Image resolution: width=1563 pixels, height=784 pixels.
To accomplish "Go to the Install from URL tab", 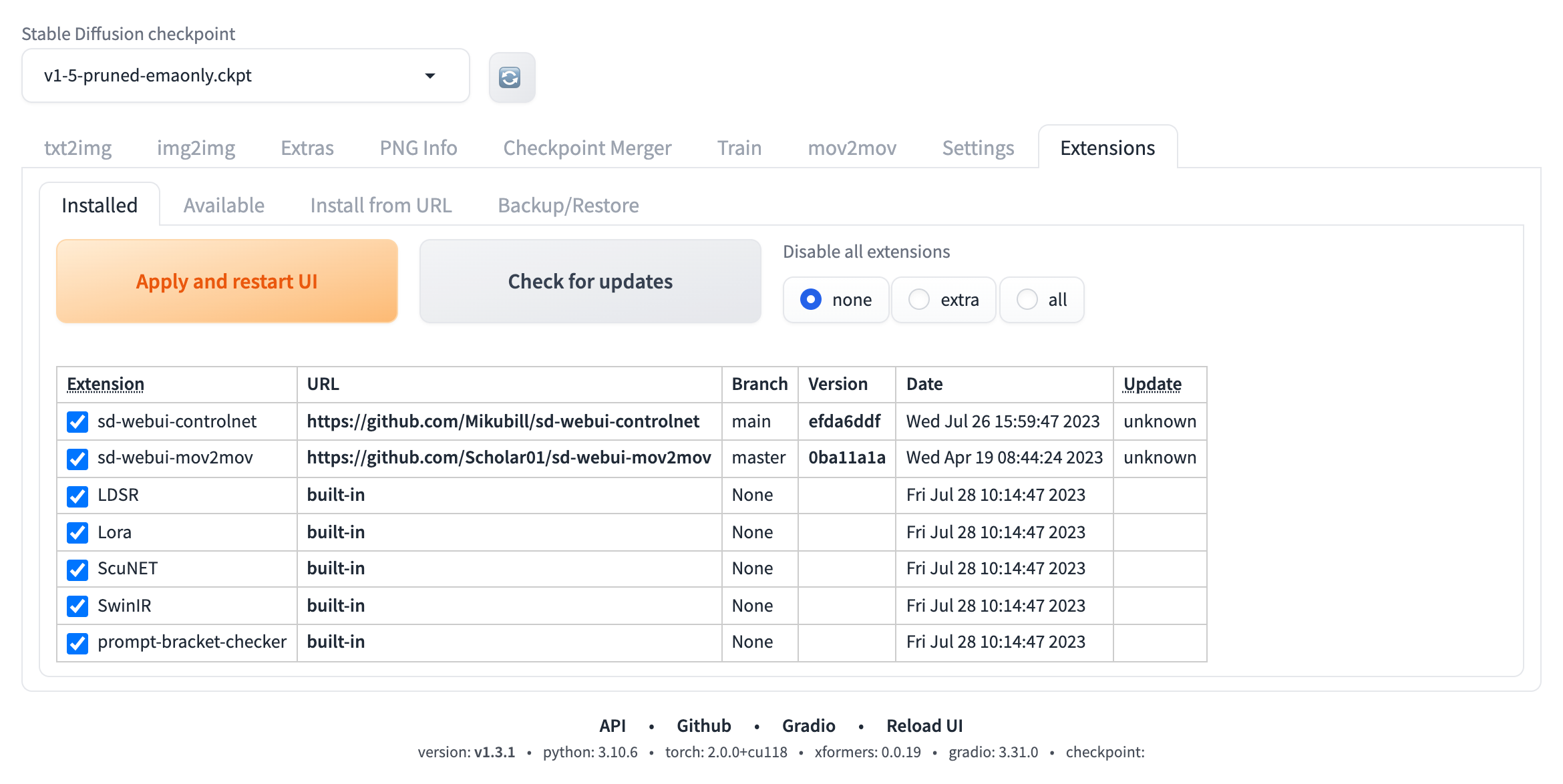I will pos(381,205).
